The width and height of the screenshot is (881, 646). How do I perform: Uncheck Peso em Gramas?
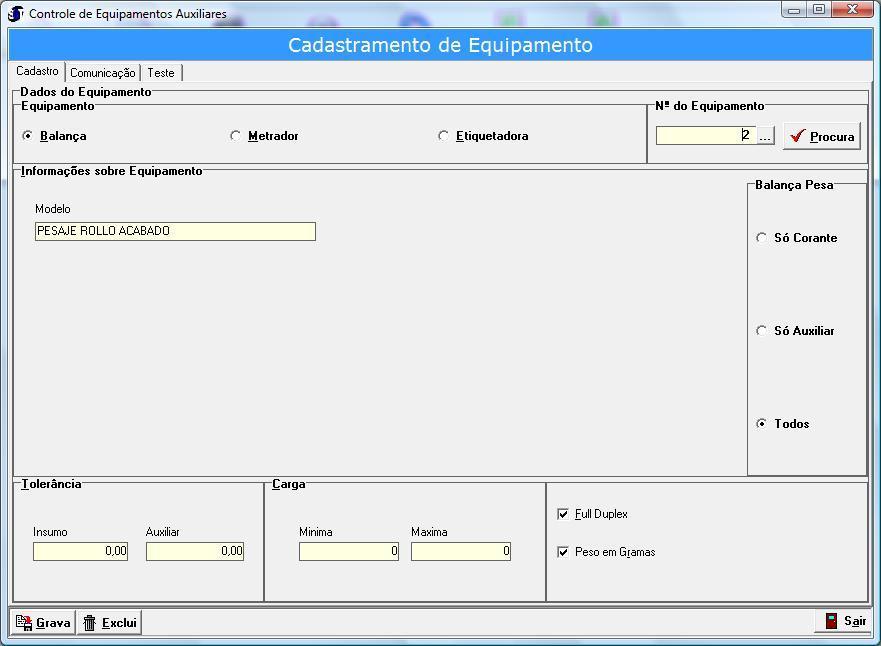point(563,552)
